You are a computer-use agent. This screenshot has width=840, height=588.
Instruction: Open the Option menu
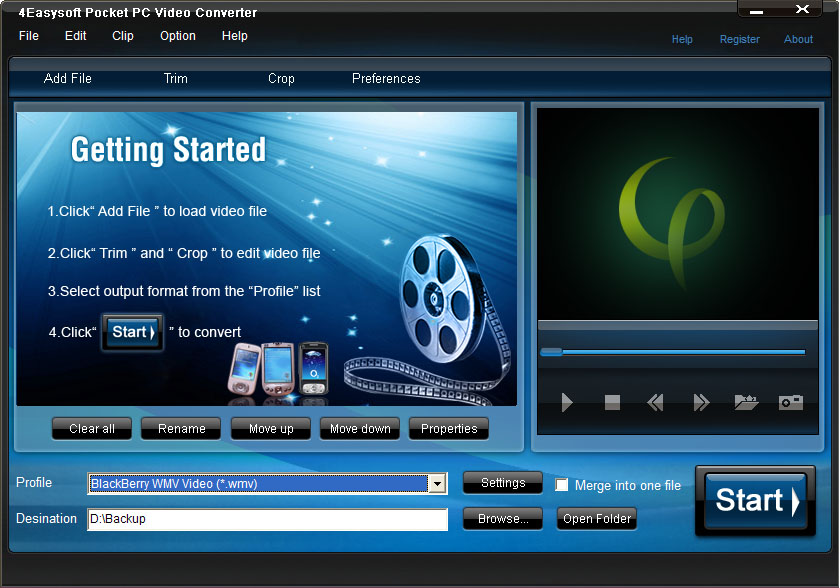(x=178, y=36)
